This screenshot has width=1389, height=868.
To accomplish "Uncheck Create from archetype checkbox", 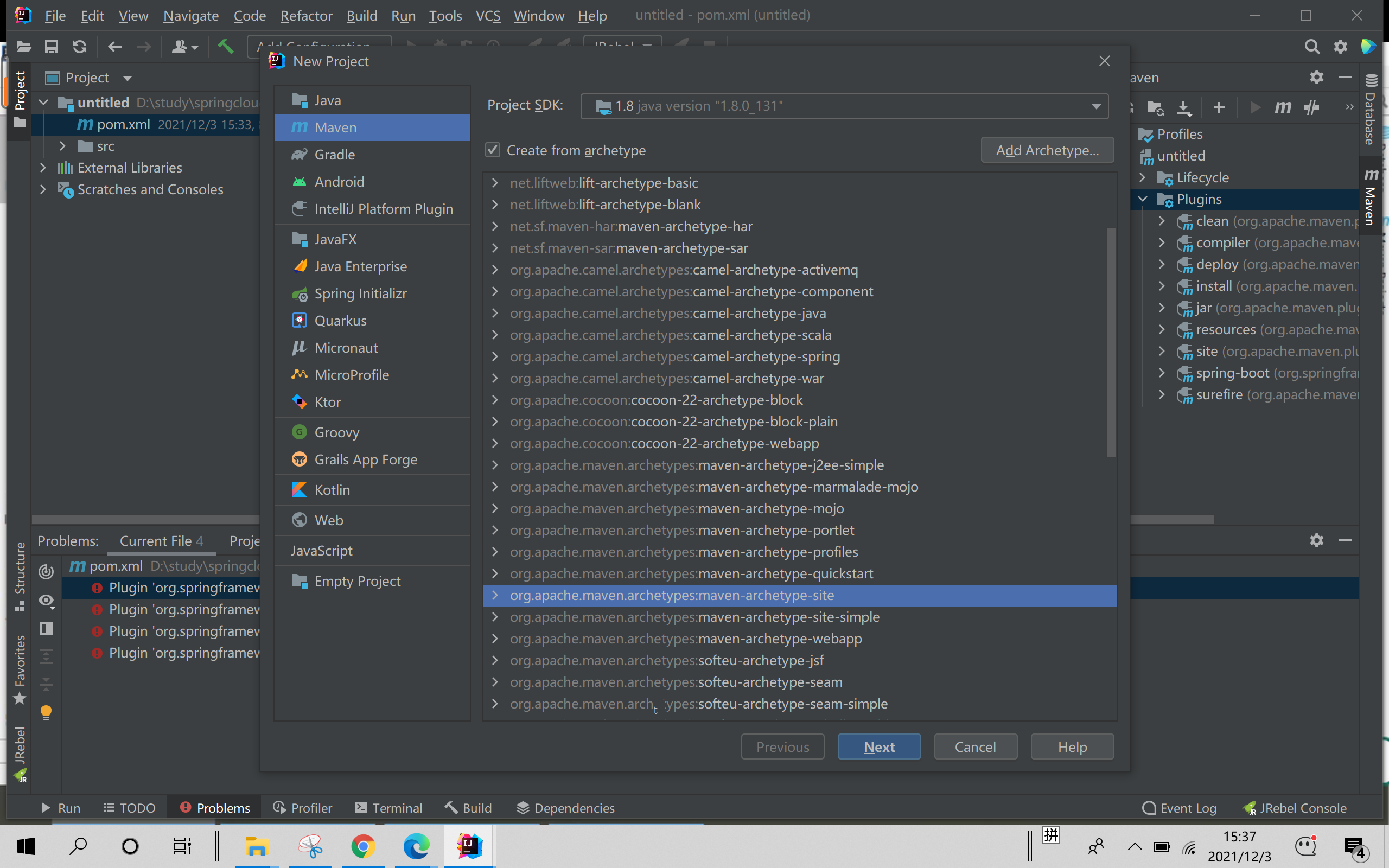I will tap(493, 150).
